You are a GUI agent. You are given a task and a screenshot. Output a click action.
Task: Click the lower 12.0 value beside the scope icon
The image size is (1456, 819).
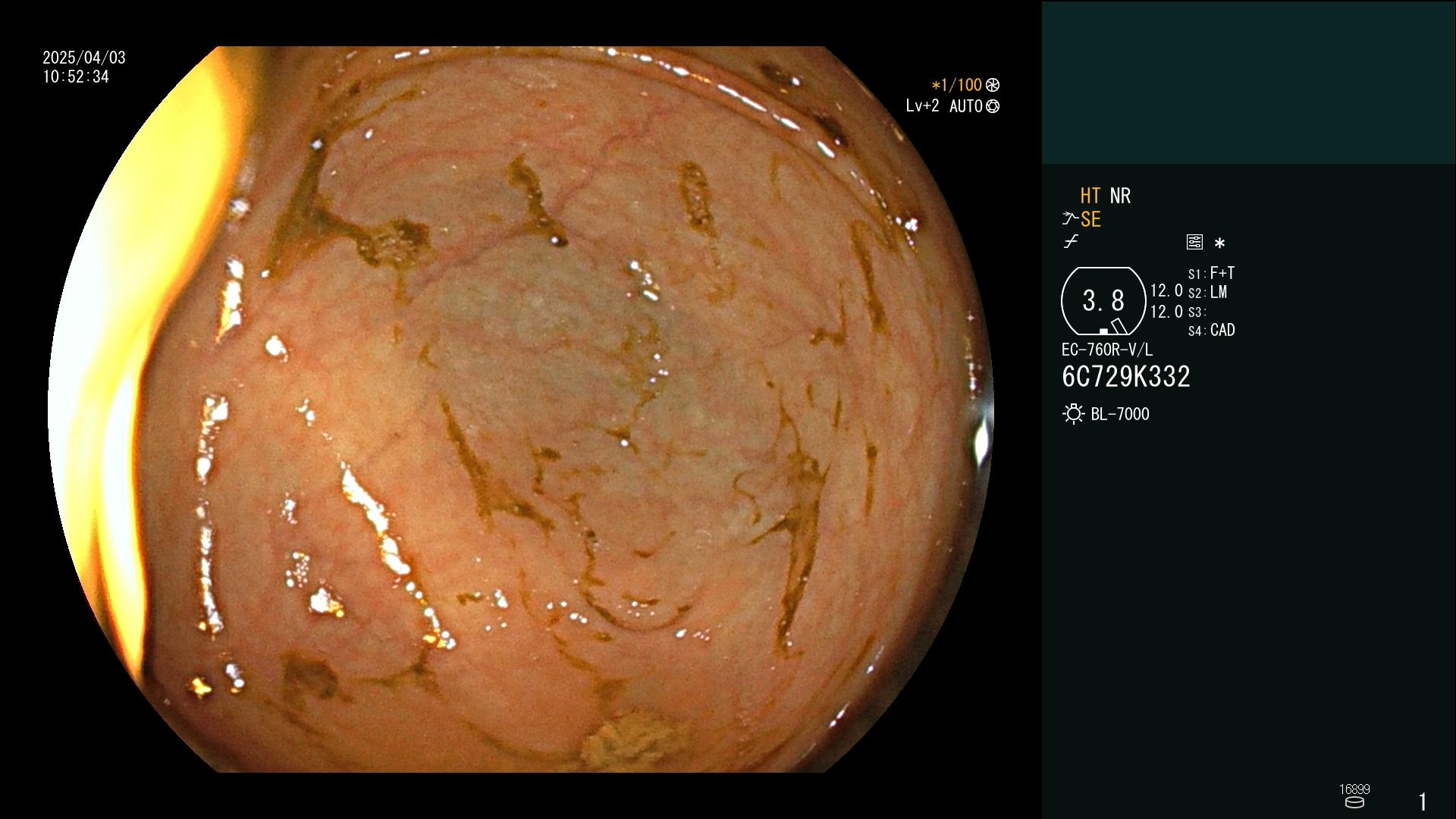click(x=1166, y=312)
